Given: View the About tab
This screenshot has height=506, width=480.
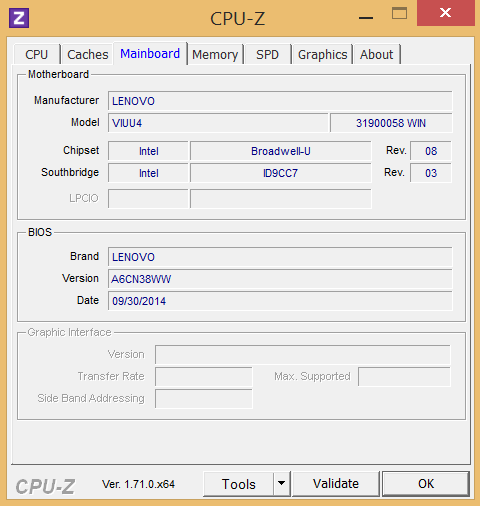Looking at the screenshot, I should coord(377,54).
